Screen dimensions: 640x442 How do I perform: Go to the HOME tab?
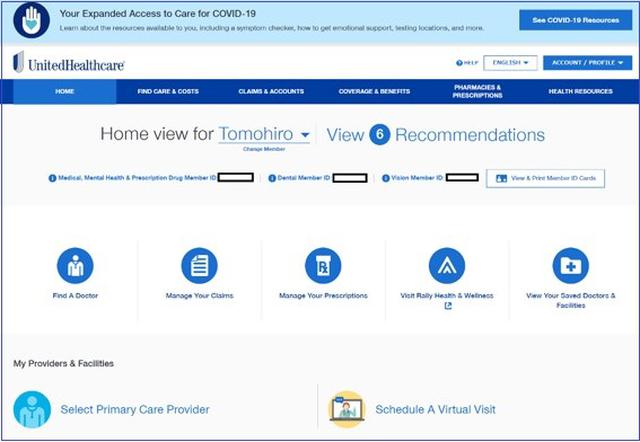tap(64, 91)
